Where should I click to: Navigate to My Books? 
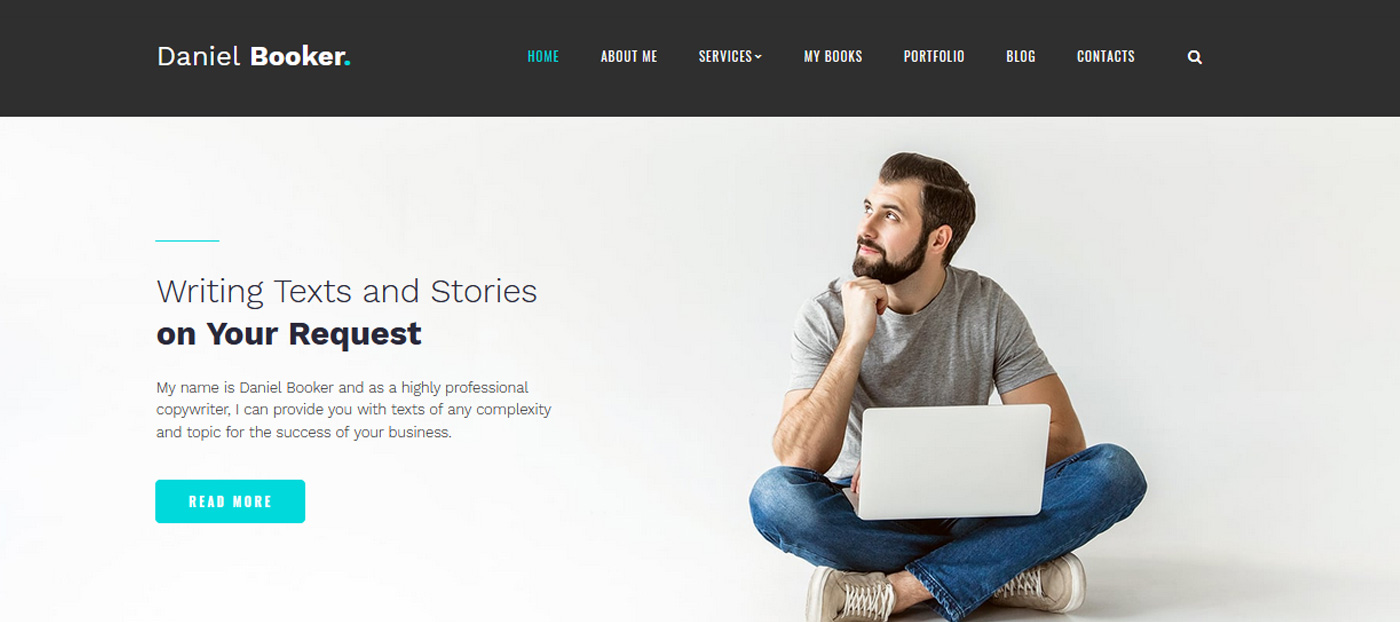pos(833,57)
